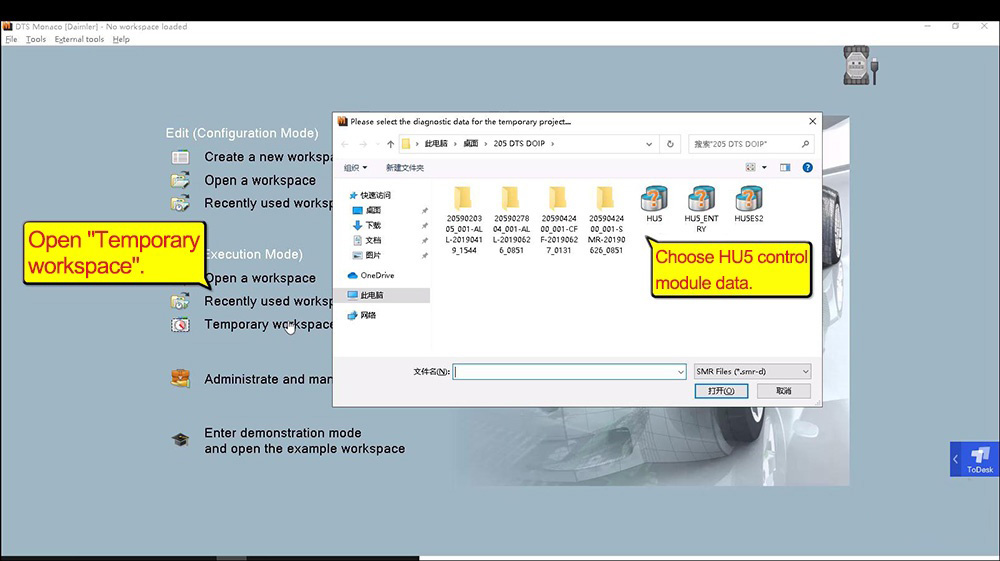Open folder 2059042400_001-SMR-20190626_0851
1000x561 pixels.
coord(606,221)
